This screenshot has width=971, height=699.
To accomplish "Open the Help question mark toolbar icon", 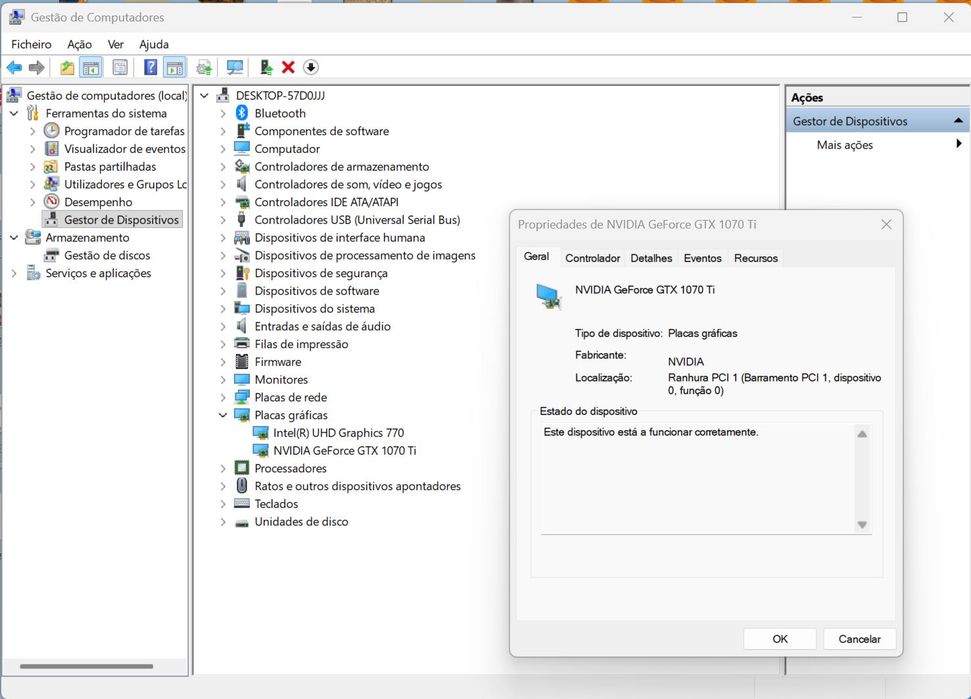I will pyautogui.click(x=150, y=67).
